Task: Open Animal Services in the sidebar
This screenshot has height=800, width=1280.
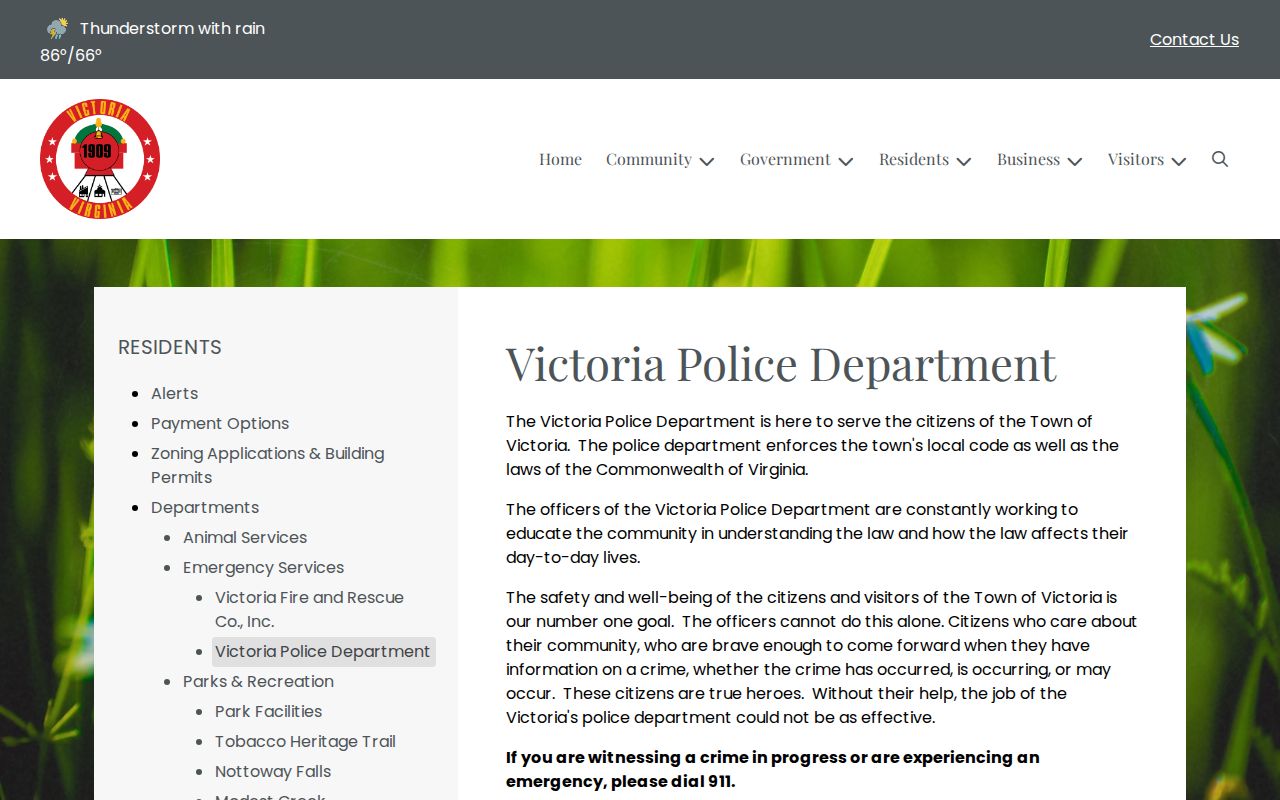Action: pyautogui.click(x=245, y=537)
